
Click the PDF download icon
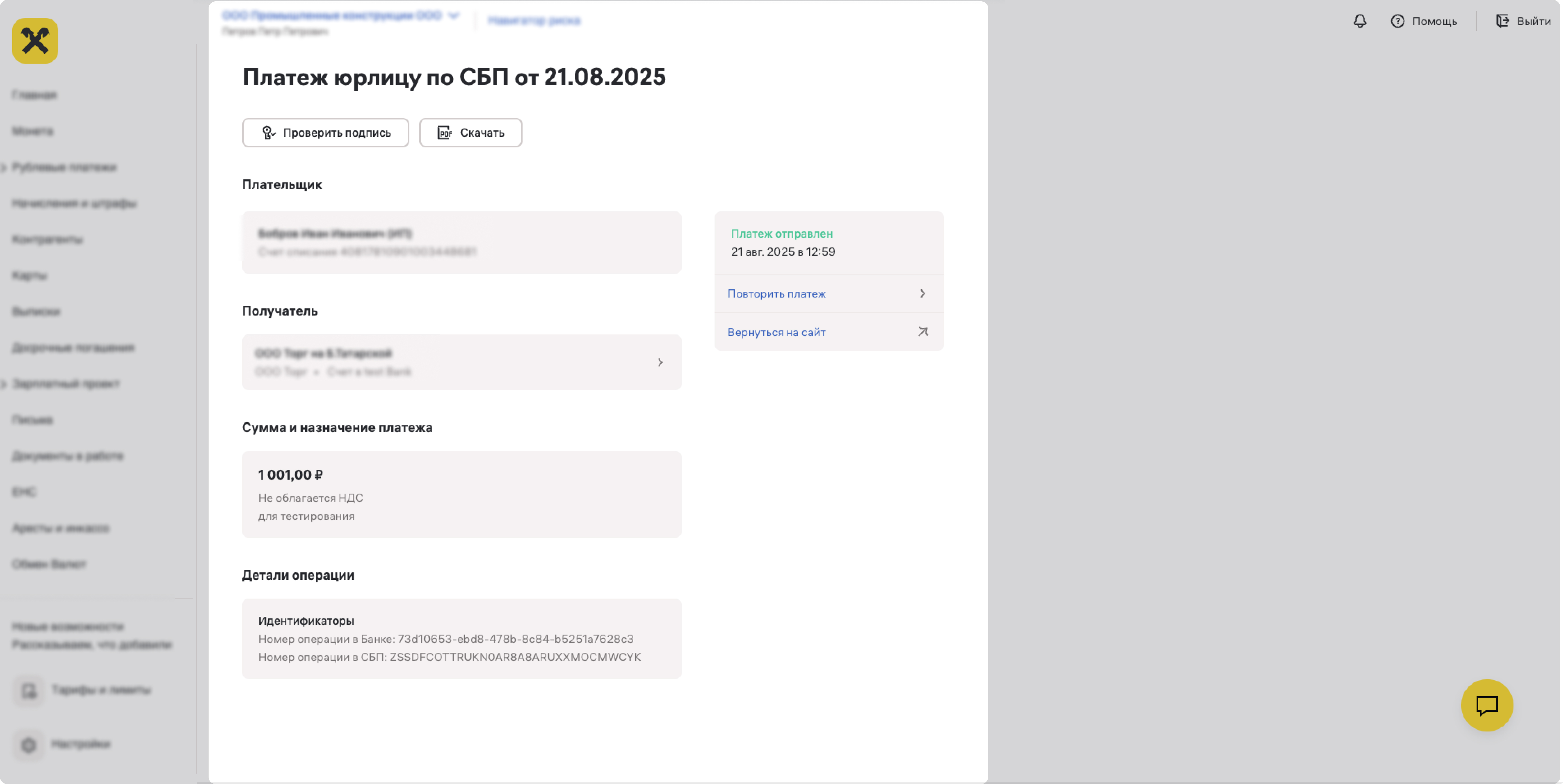click(444, 132)
